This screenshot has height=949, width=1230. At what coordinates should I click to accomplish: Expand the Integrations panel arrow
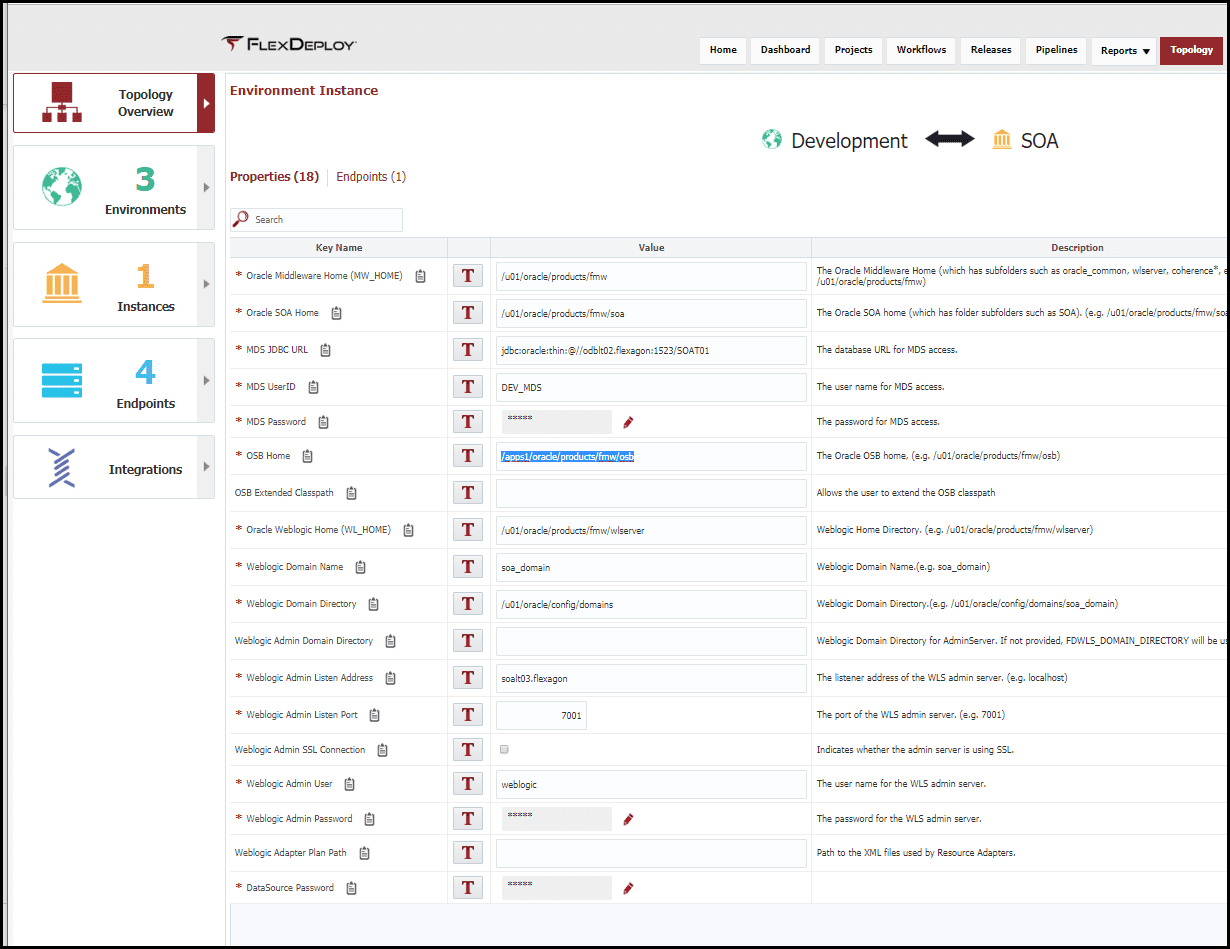[x=206, y=467]
